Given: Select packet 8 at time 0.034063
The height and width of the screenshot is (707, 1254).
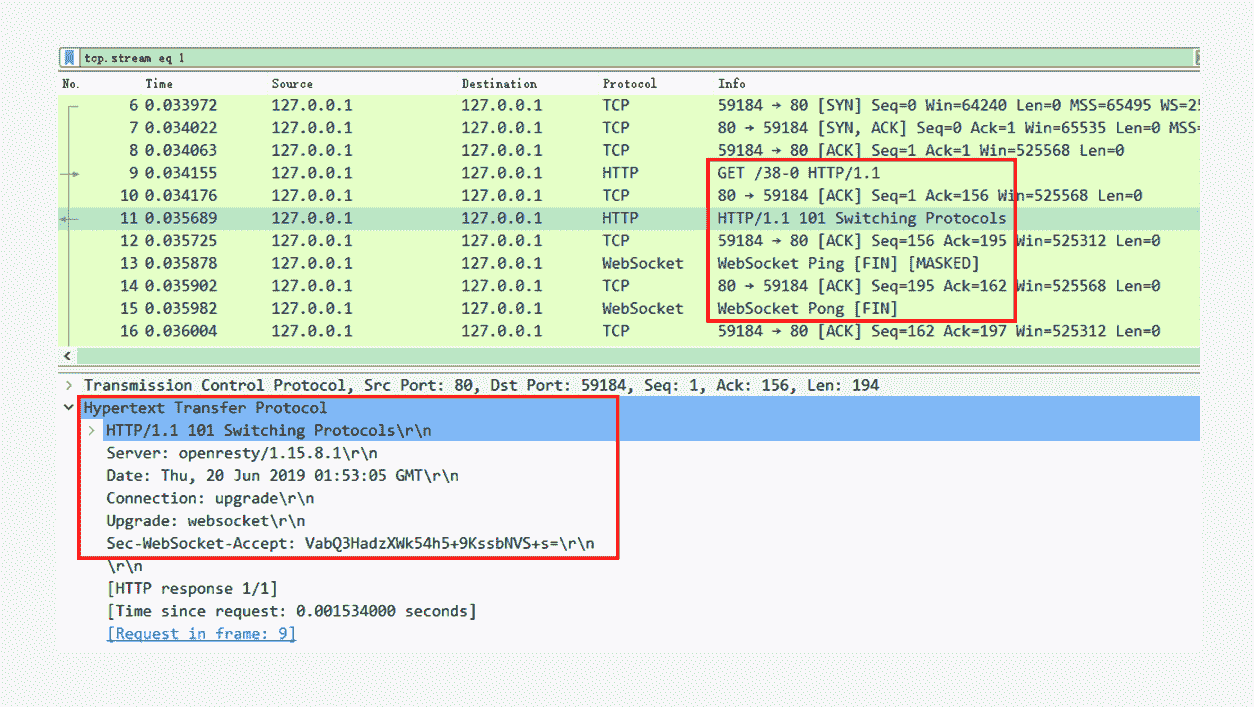Looking at the screenshot, I should tap(629, 151).
